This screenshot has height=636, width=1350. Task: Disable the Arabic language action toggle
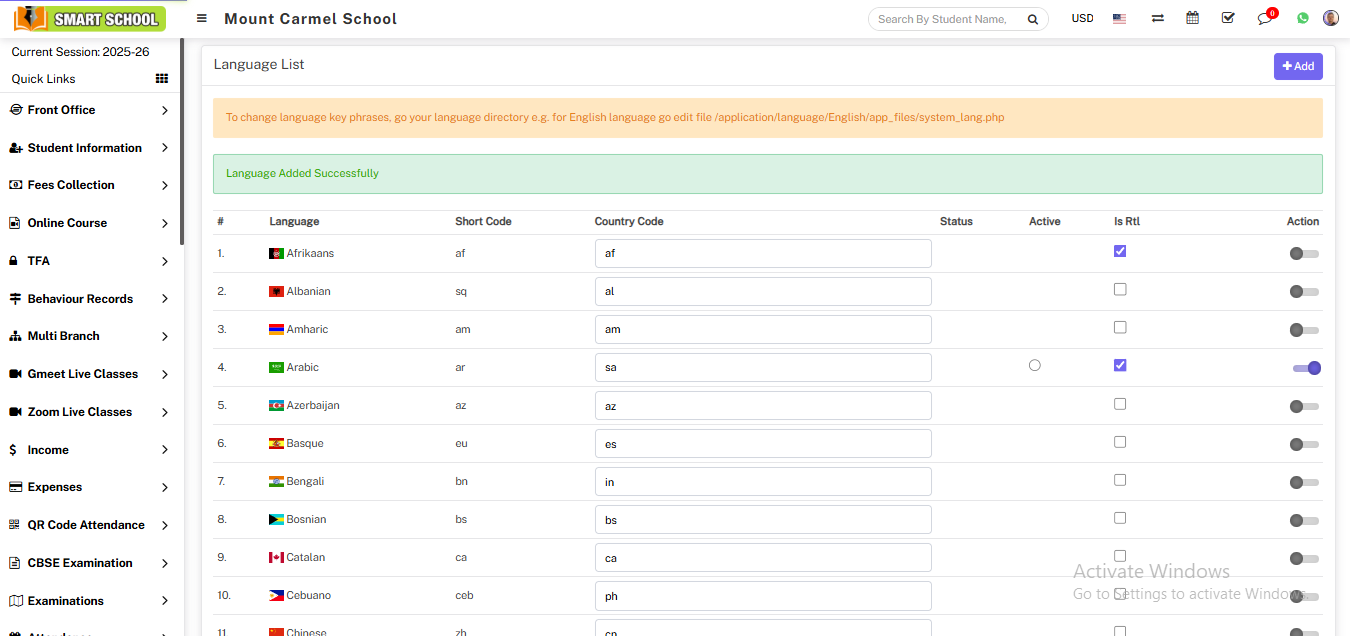(1306, 368)
